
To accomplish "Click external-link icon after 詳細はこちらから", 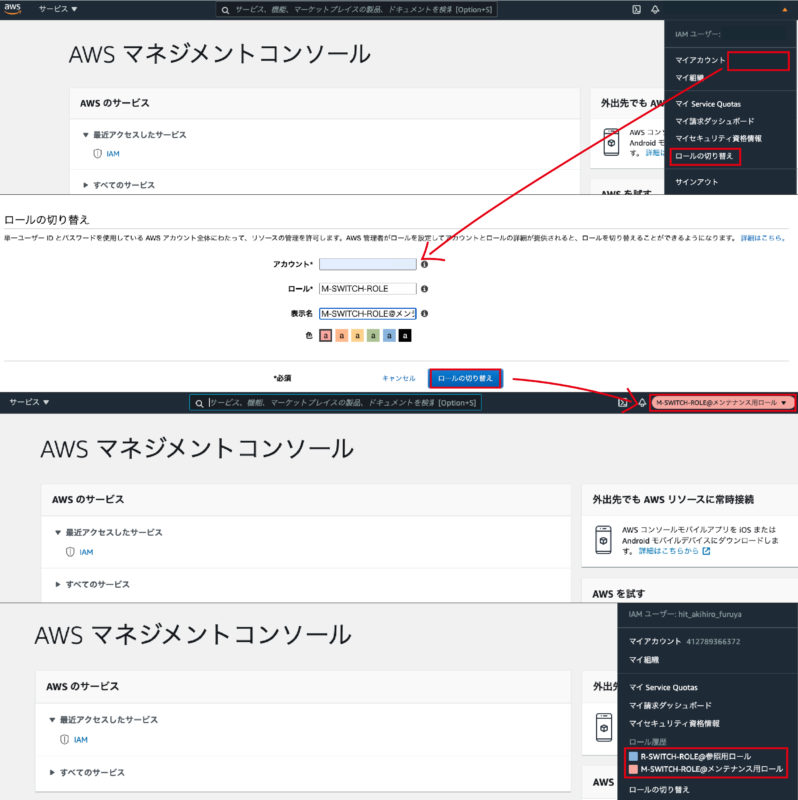I will [706, 551].
